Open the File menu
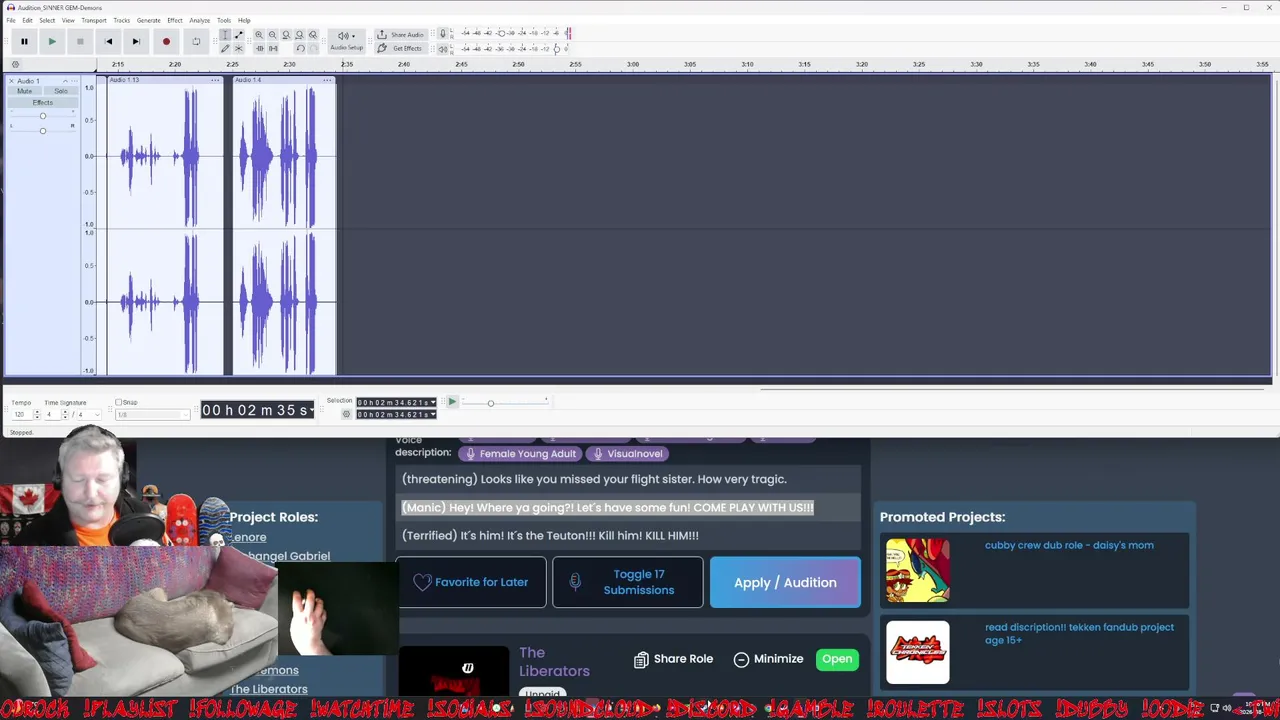Viewport: 1280px width, 720px height. pyautogui.click(x=11, y=20)
